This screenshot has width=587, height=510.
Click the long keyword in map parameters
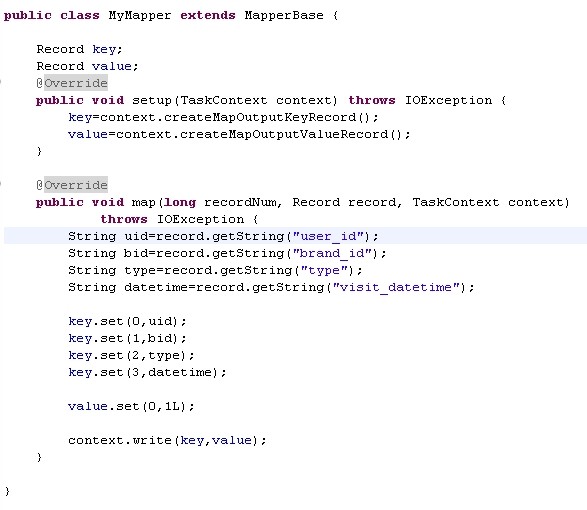tap(180, 203)
